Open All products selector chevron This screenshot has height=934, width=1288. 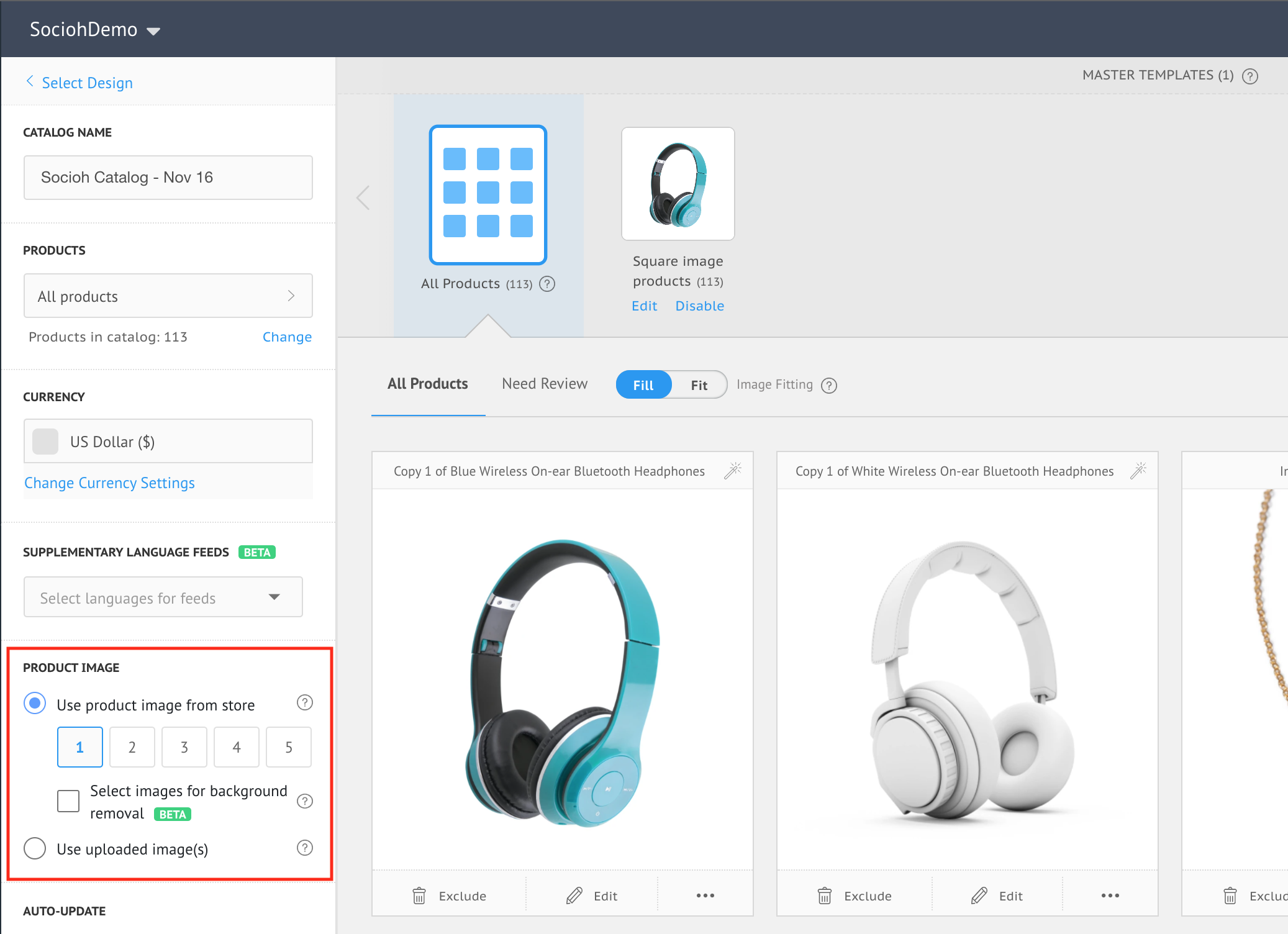[291, 296]
